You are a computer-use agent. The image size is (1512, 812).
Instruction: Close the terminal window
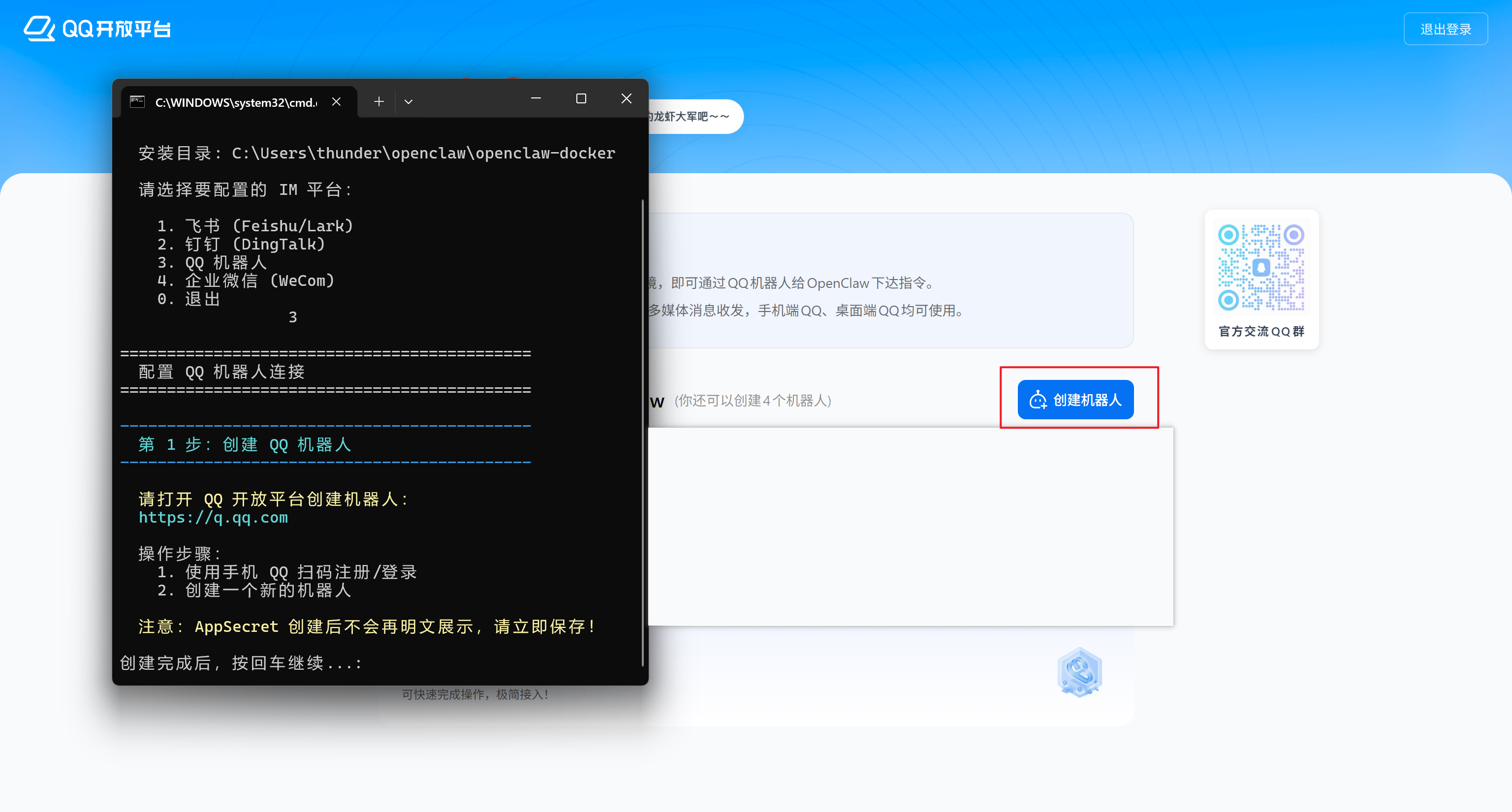tap(626, 98)
